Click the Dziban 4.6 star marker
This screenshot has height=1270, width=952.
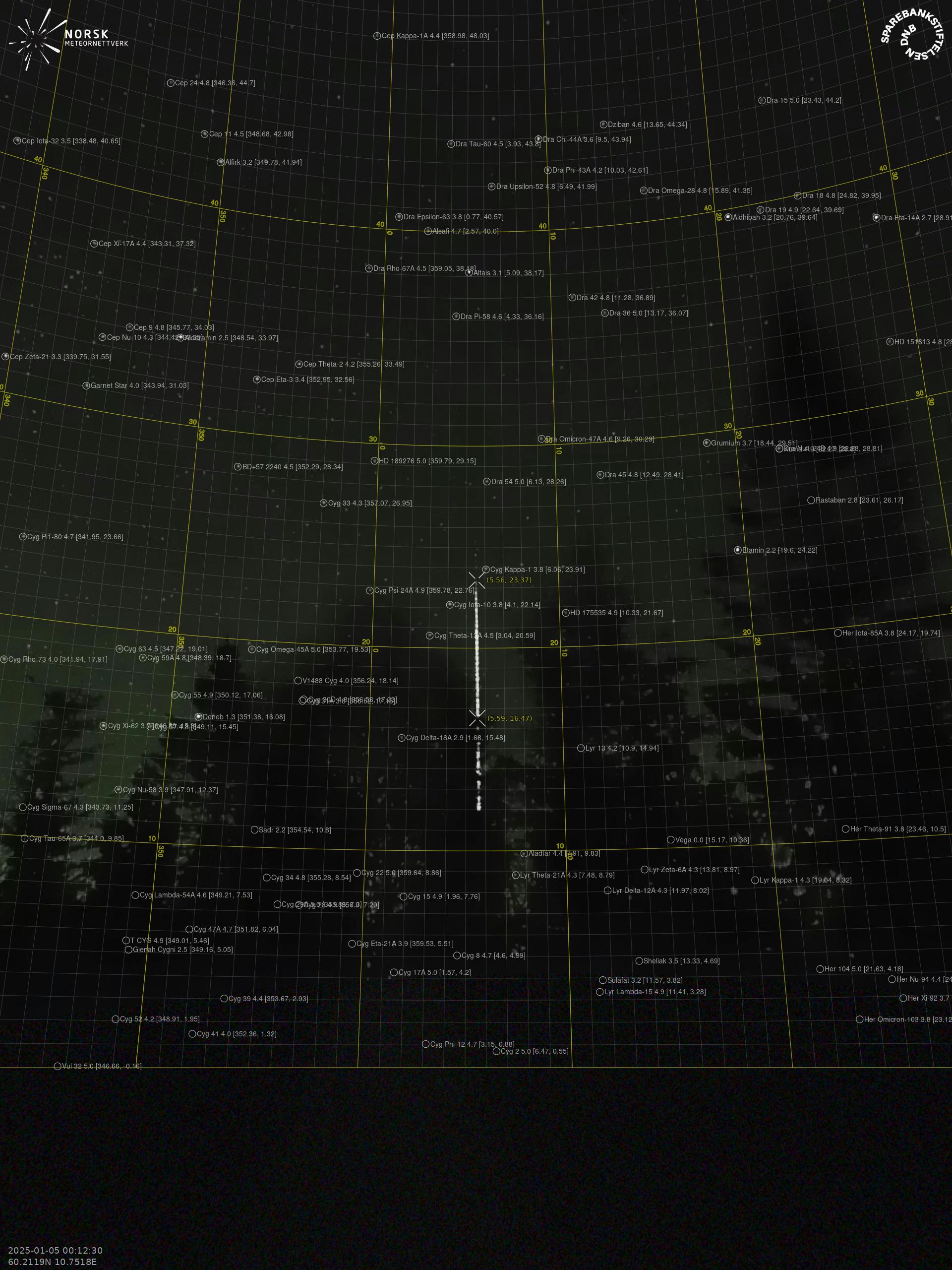click(x=604, y=125)
